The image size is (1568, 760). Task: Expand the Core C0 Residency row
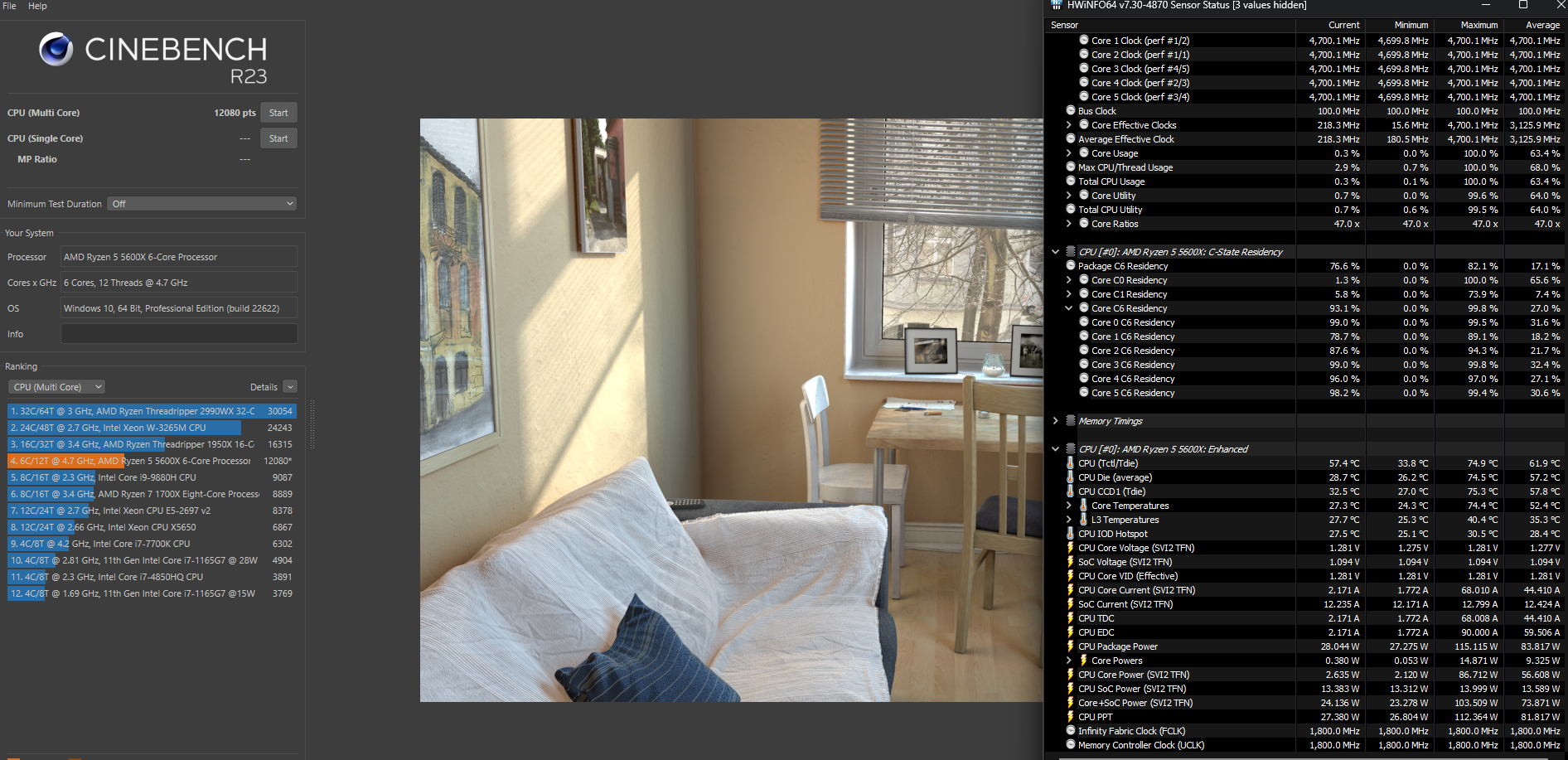[x=1069, y=279]
